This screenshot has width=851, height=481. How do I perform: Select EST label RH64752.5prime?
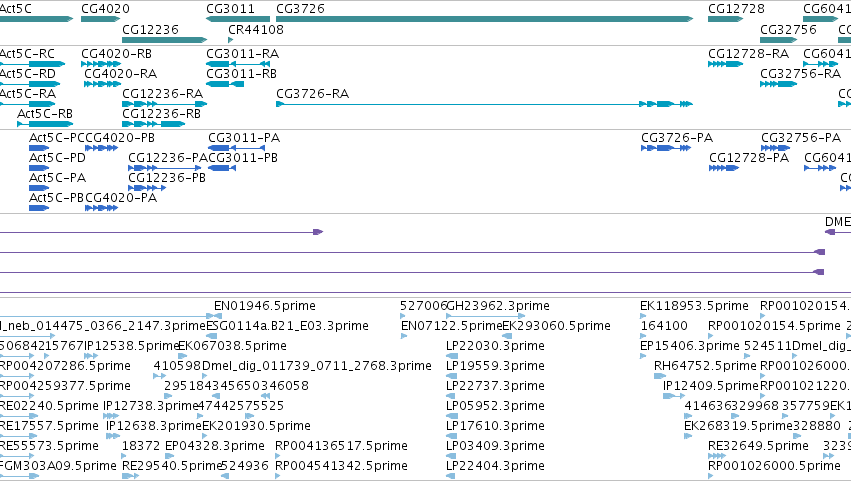pos(705,366)
